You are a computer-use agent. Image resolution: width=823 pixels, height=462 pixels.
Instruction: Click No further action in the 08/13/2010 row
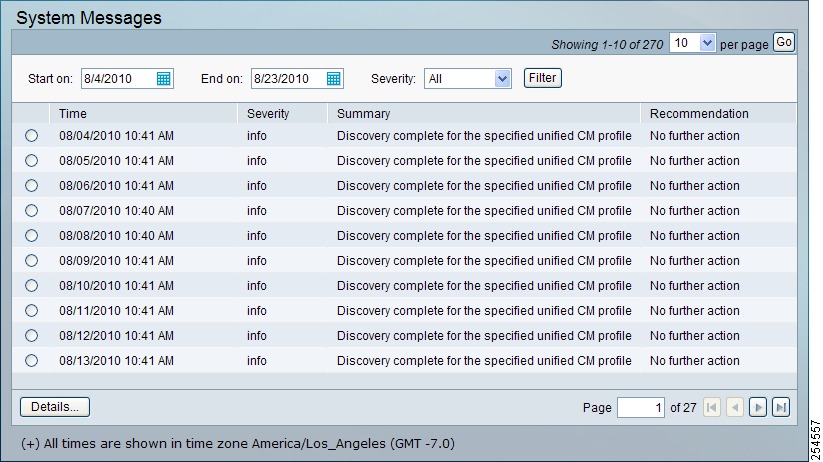[x=694, y=361]
